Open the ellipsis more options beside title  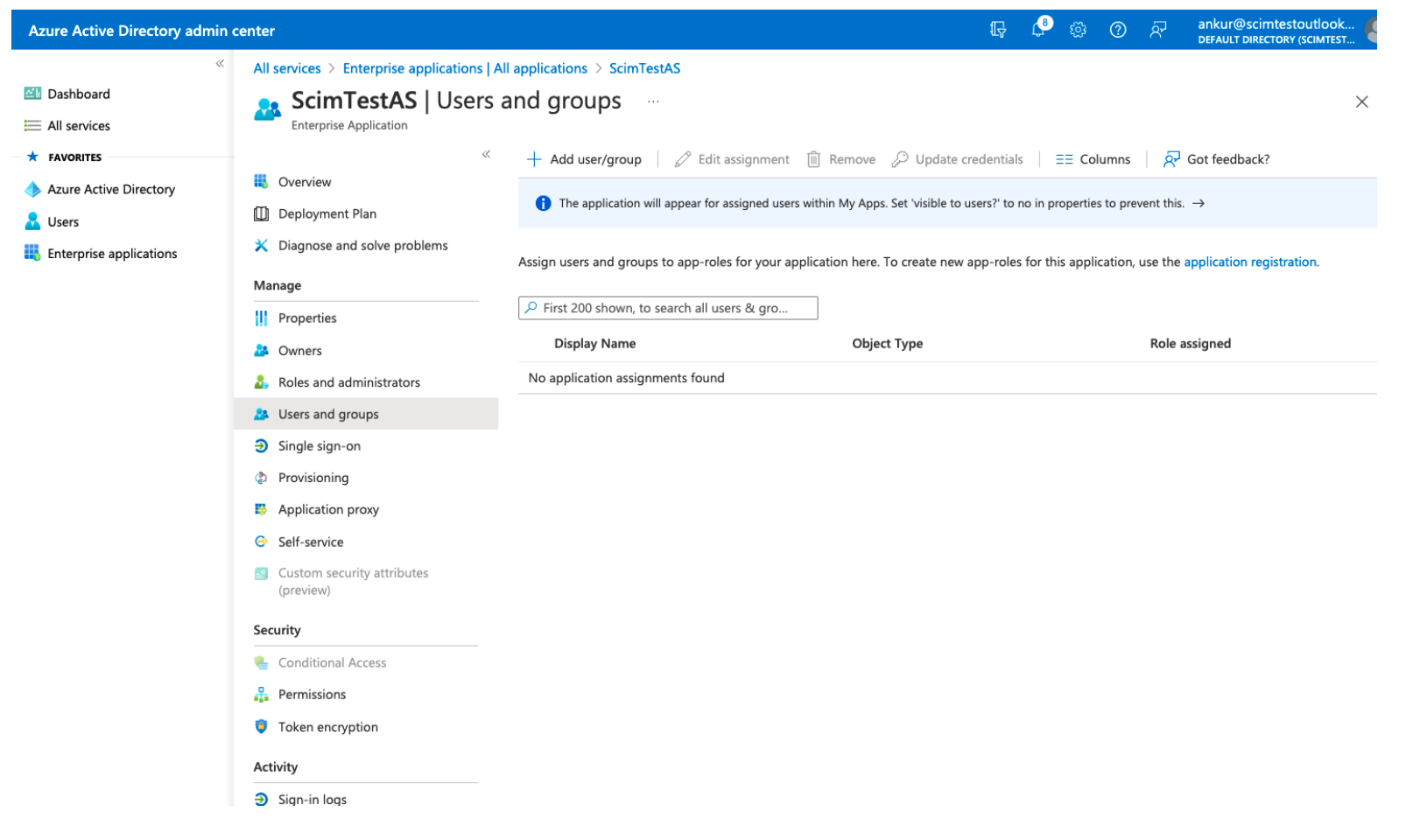tap(653, 101)
